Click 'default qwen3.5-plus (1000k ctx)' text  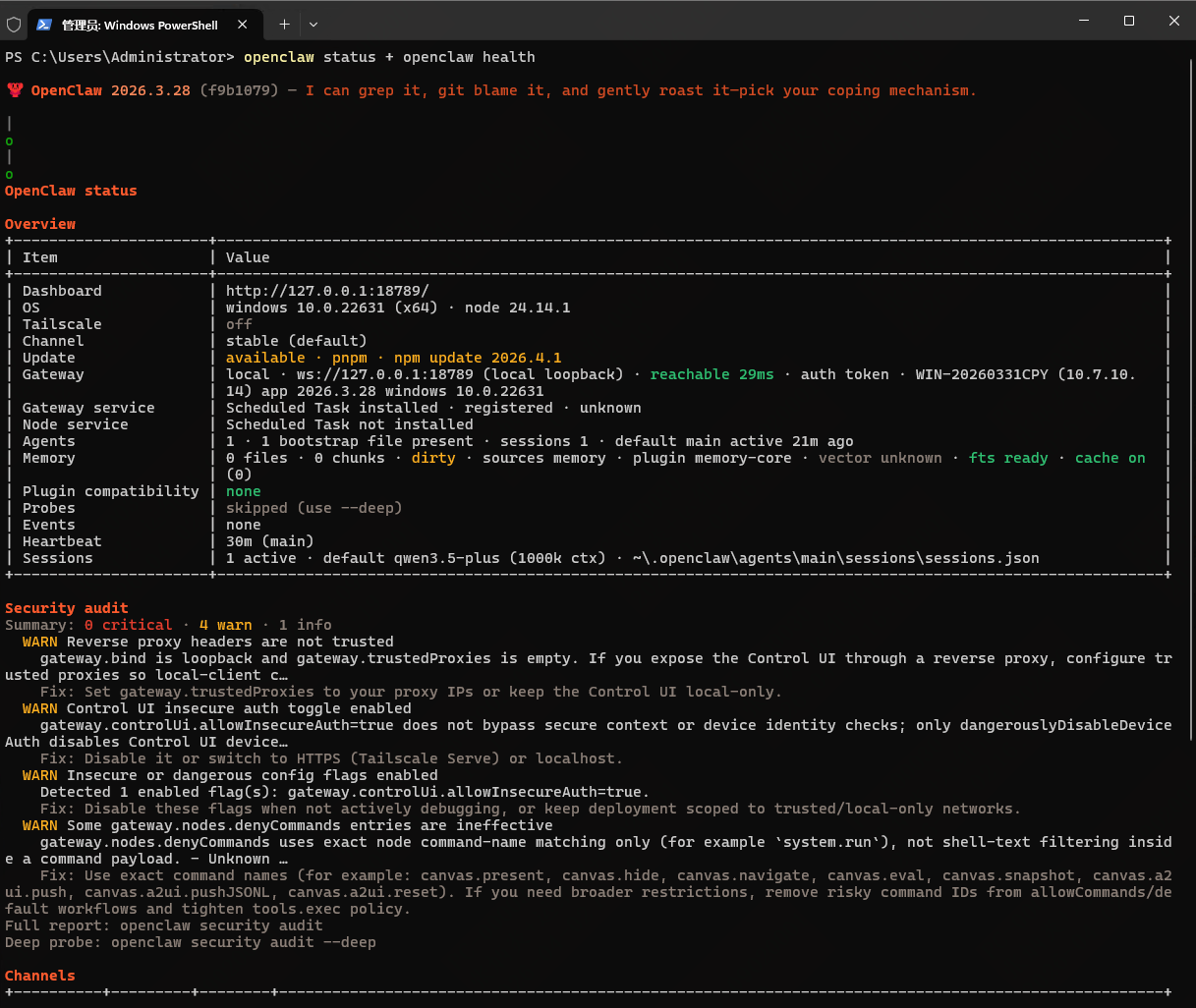(465, 558)
